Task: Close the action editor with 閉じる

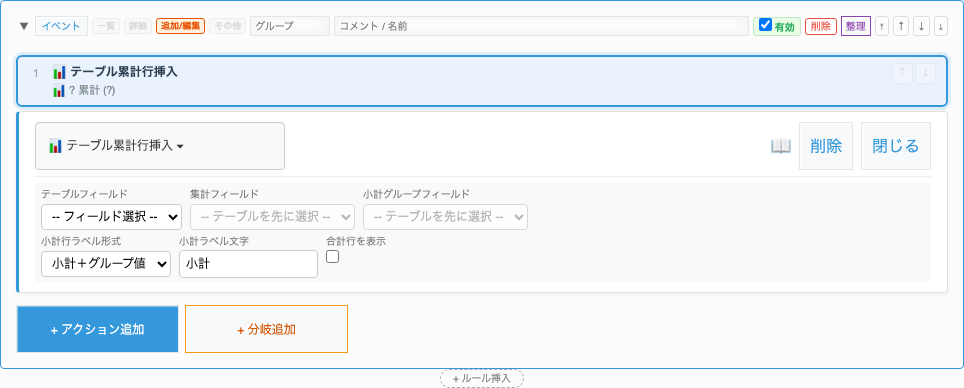Action: tap(896, 146)
